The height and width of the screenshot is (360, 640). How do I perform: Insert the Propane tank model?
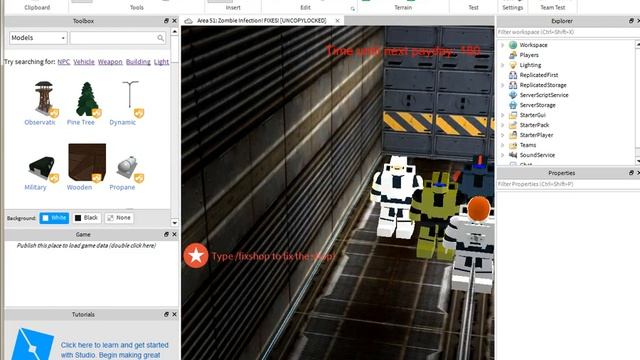128,168
